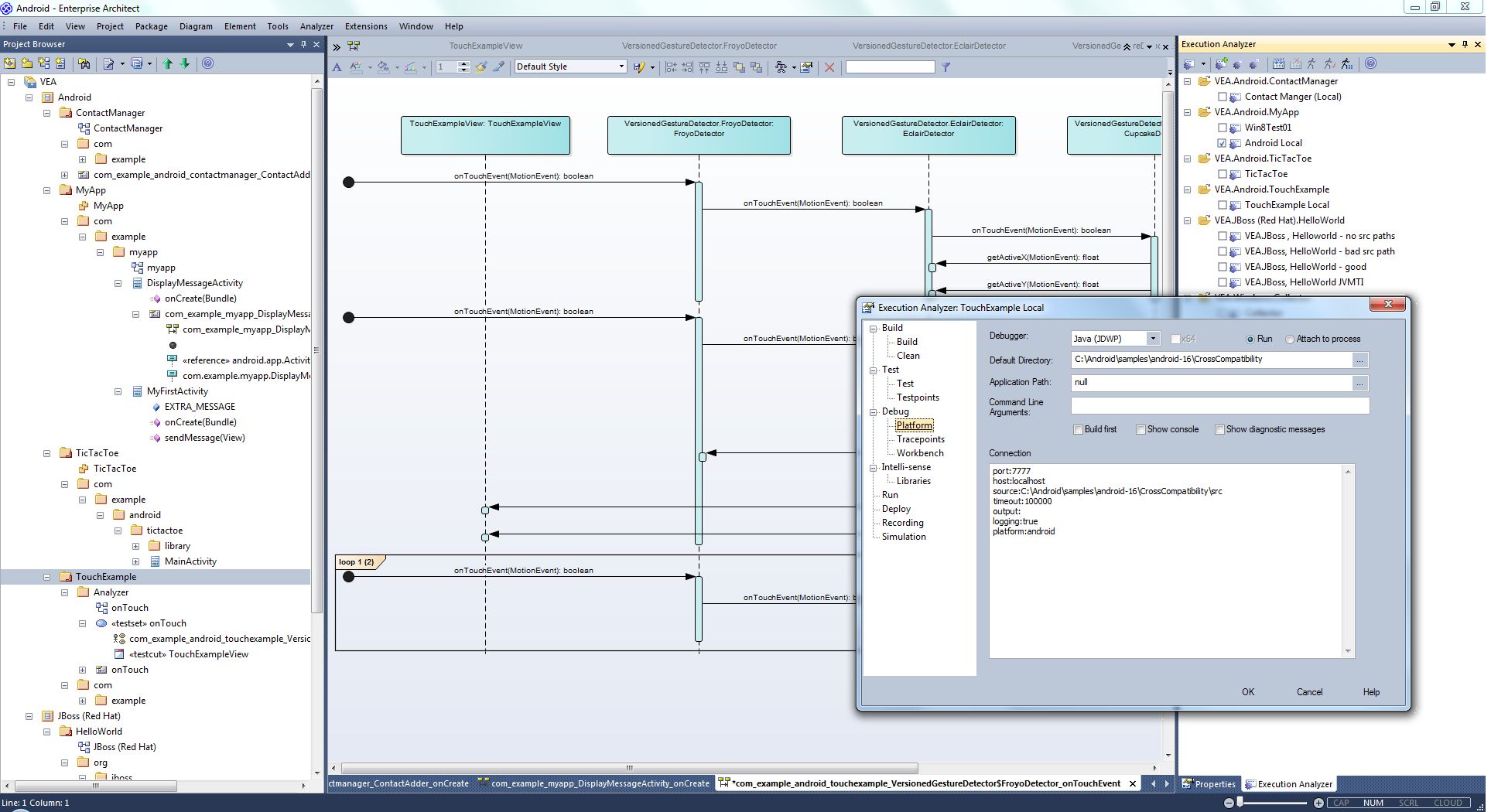Collapse the TouchExample package in Project Browser
The height and width of the screenshot is (812, 1491).
[47, 577]
